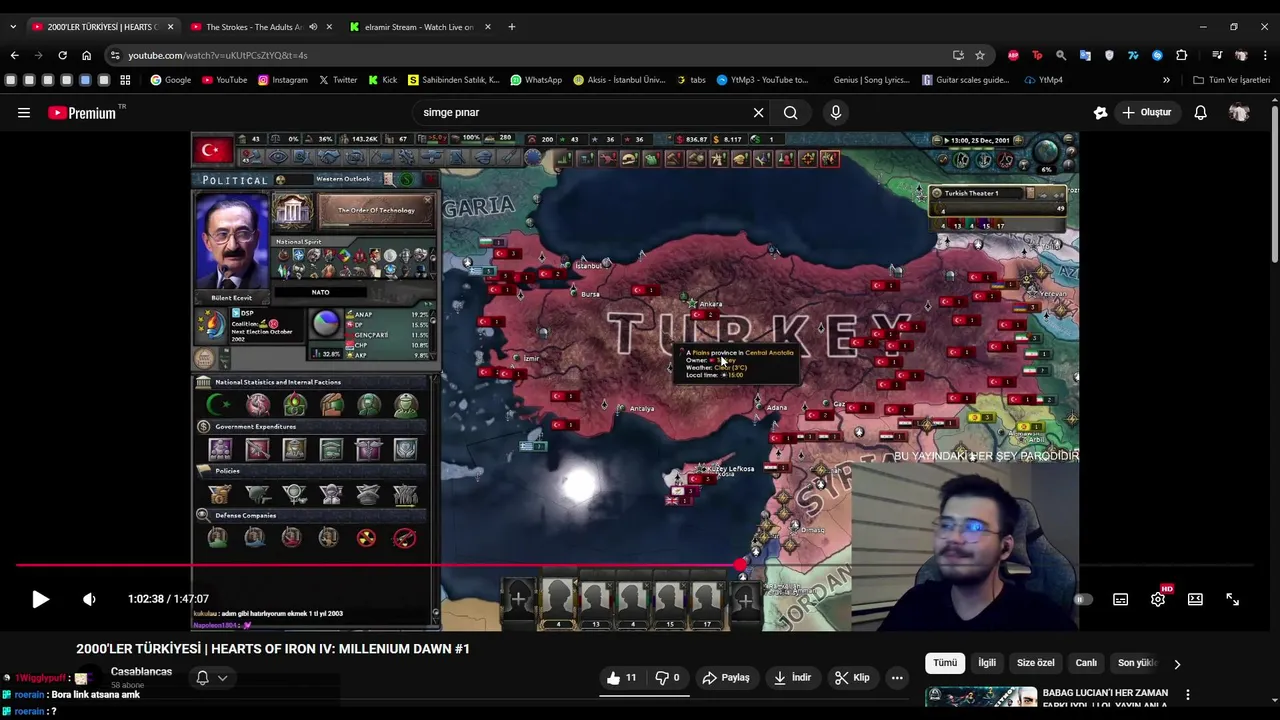Toggle subtitles in the player

[x=1121, y=599]
